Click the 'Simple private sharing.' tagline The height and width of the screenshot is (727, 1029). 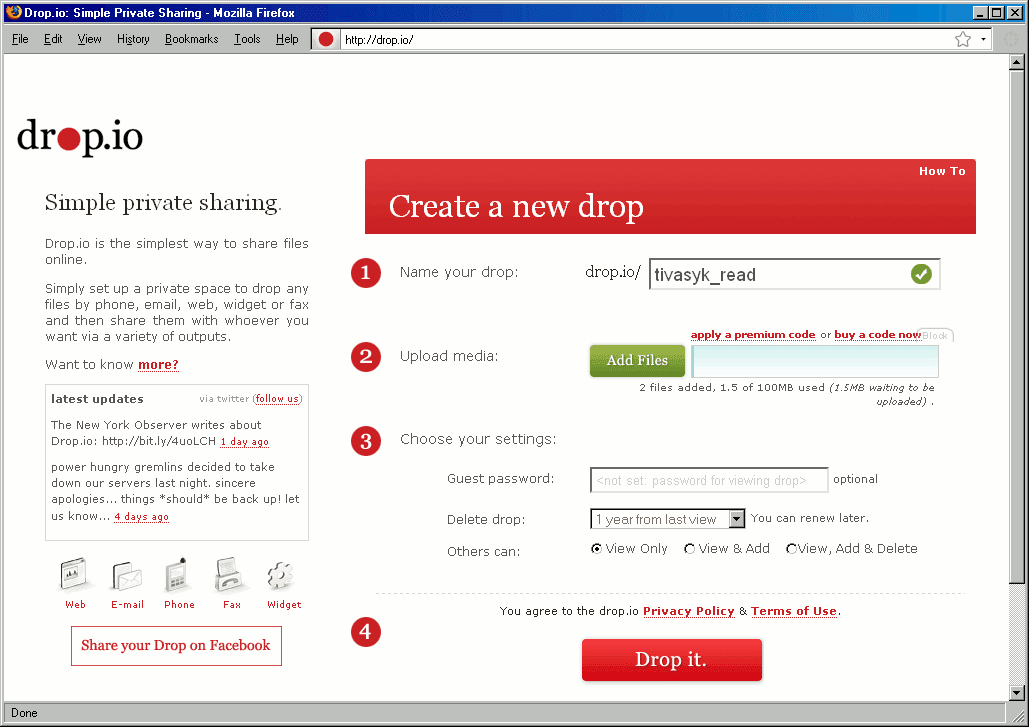163,203
